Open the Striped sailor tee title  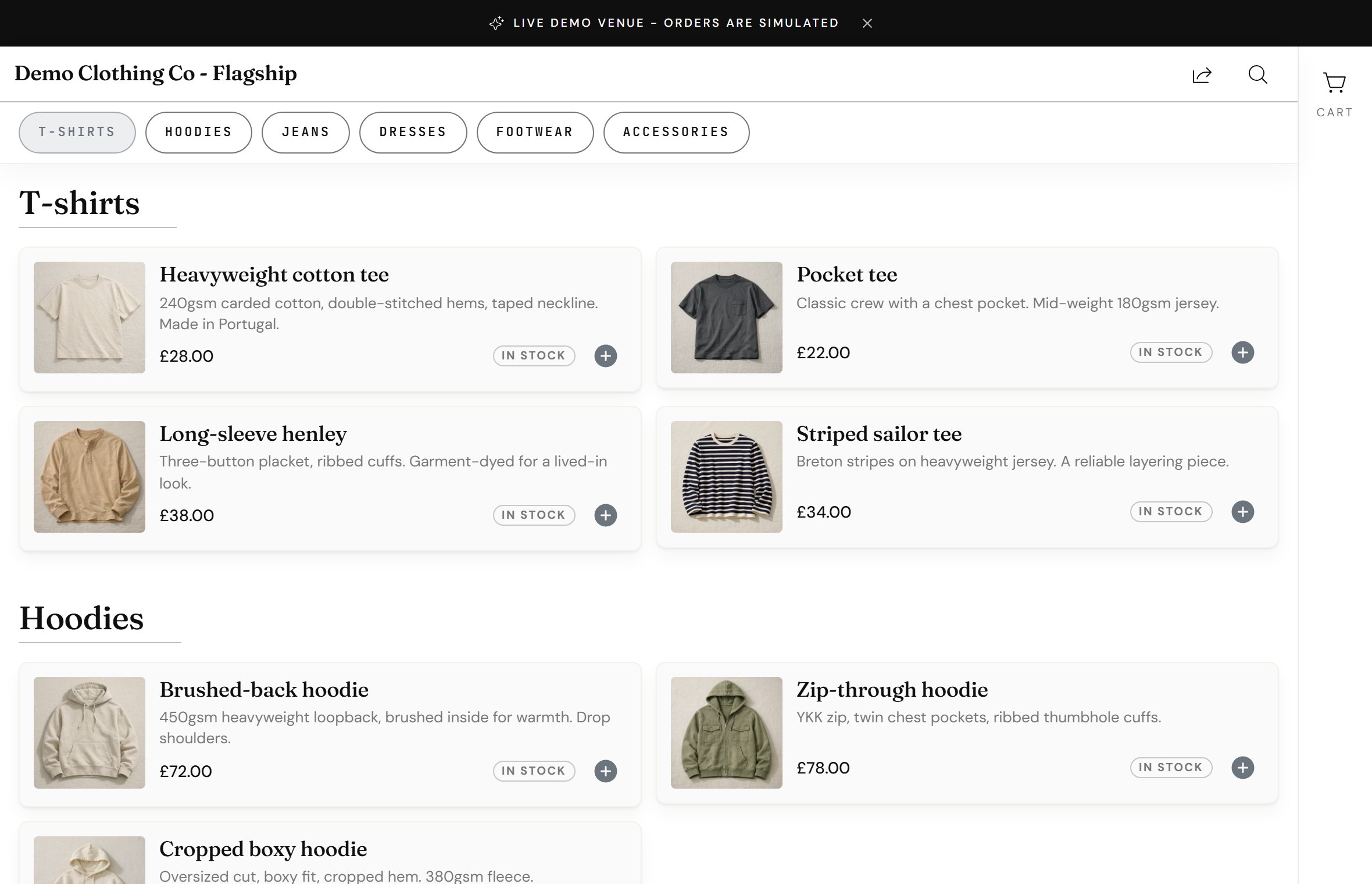pyautogui.click(x=878, y=434)
